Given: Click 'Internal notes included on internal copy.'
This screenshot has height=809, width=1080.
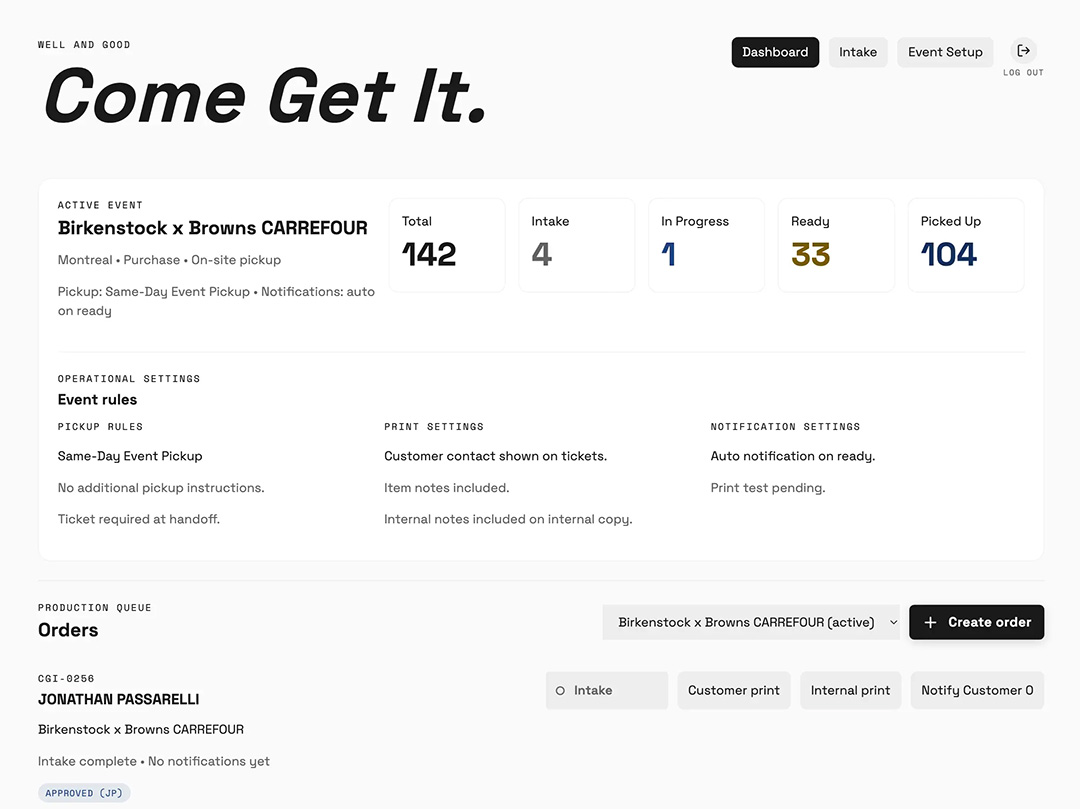Looking at the screenshot, I should point(508,519).
